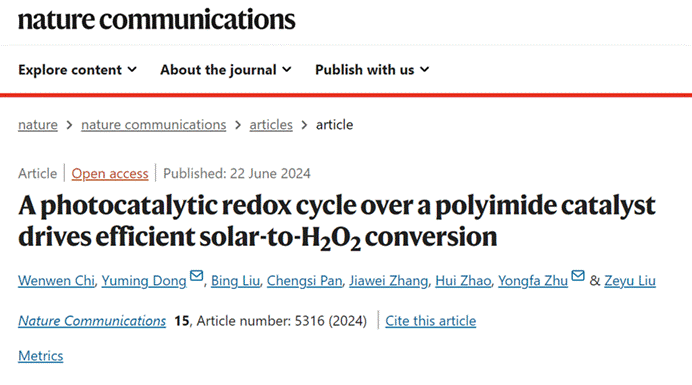This screenshot has height=385, width=692.
Task: Open the italic Nature Communications journal link
Action: pos(92,321)
